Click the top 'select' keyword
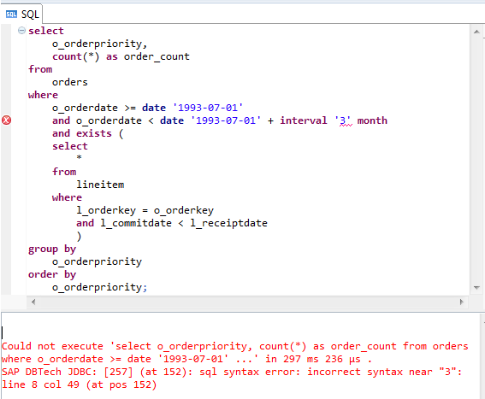This screenshot has width=485, height=399. pyautogui.click(x=46, y=31)
